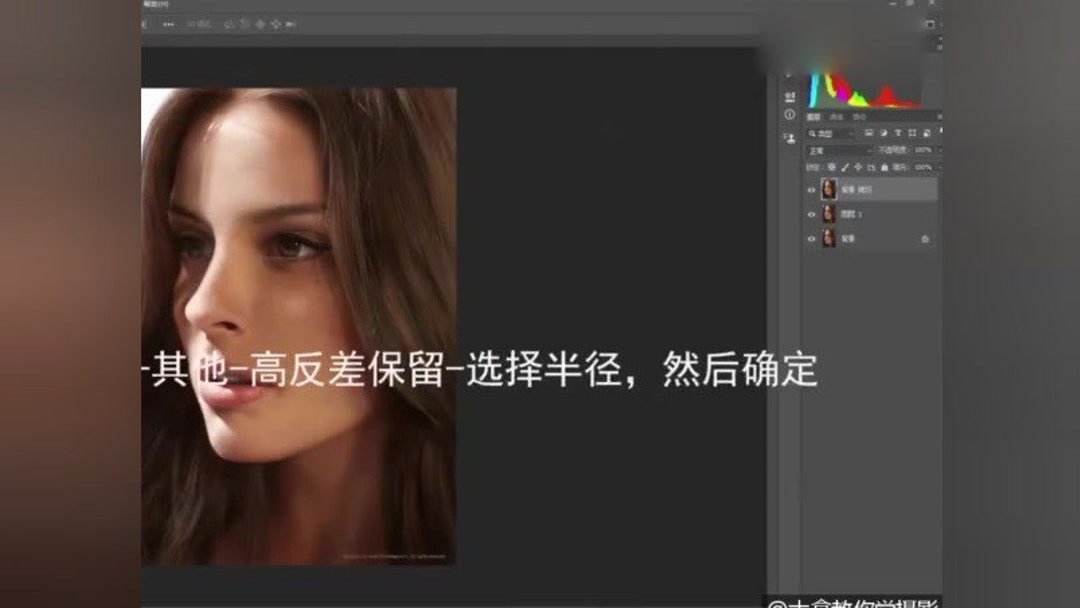Viewport: 1080px width, 608px height.
Task: Open the Layers panel menu icon
Action: (x=940, y=115)
